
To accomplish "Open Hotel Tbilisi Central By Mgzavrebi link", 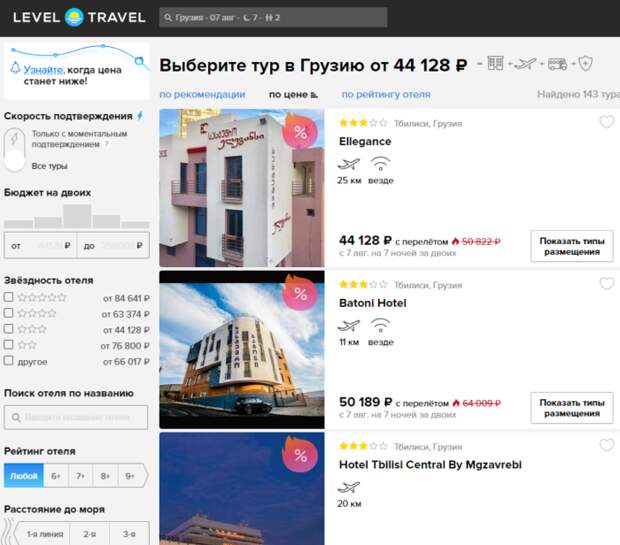I will (x=430, y=465).
